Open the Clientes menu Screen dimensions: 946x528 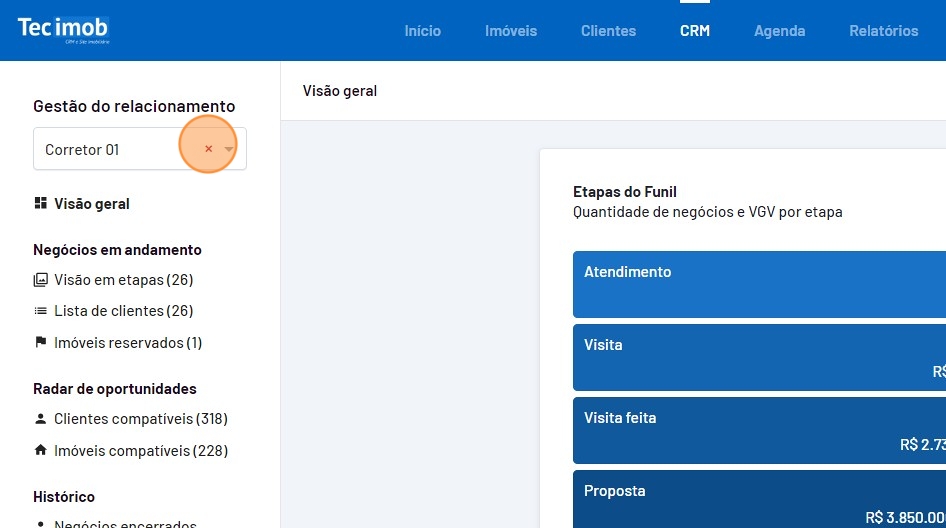click(608, 31)
